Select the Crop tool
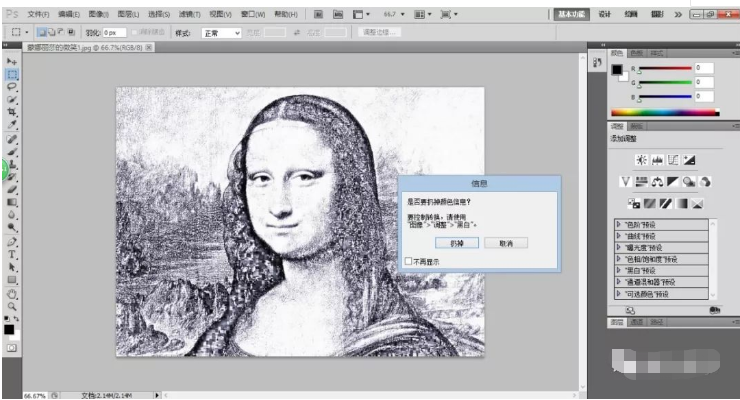The width and height of the screenshot is (740, 400). click(x=12, y=112)
